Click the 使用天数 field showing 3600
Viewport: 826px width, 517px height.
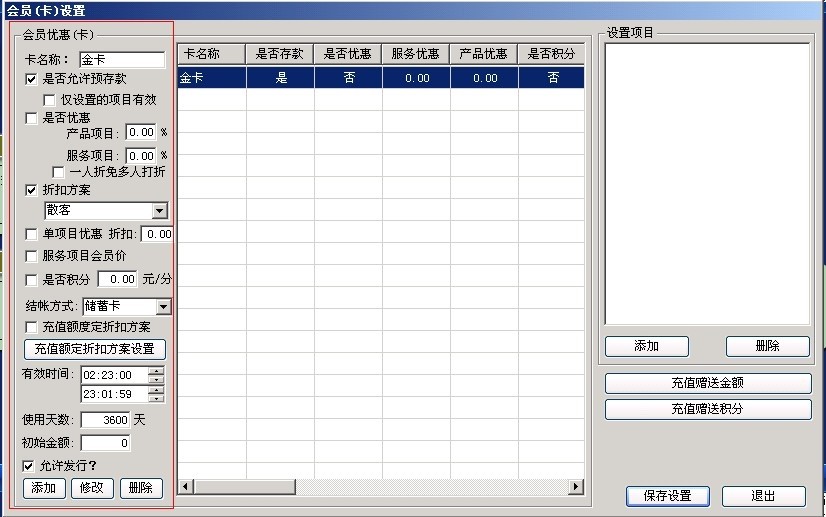(105, 420)
